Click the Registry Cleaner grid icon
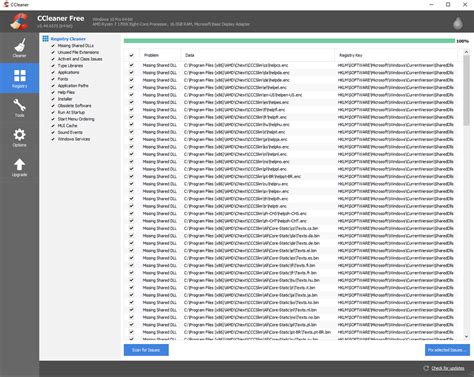The width and height of the screenshot is (474, 377). pos(45,39)
